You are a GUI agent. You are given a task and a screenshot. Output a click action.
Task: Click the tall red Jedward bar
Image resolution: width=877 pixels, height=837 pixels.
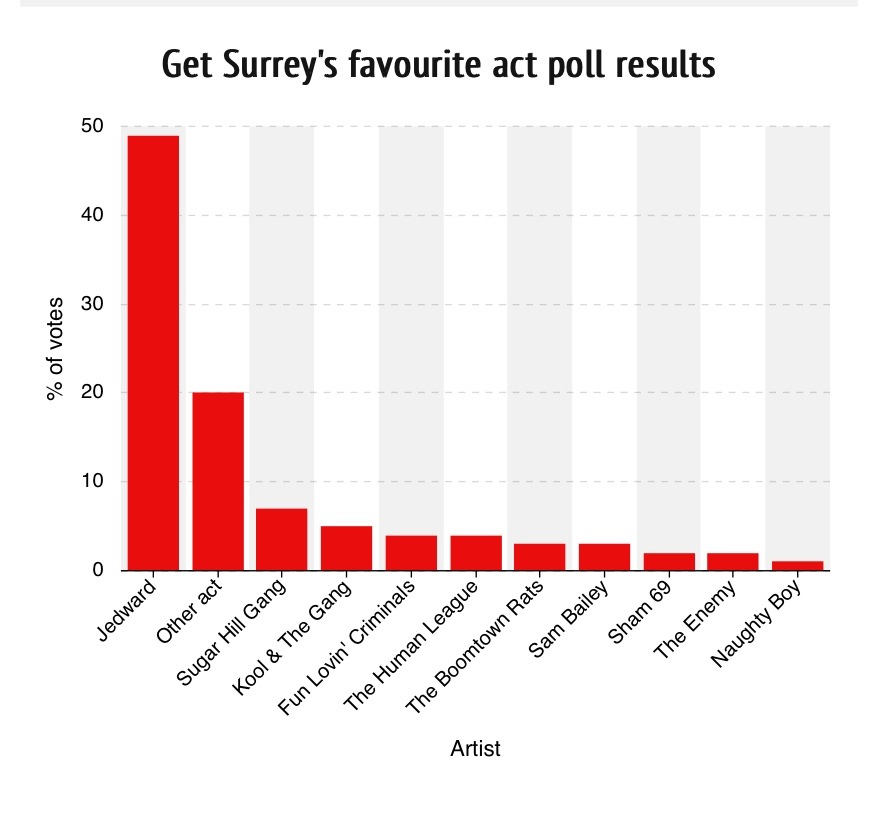point(153,352)
